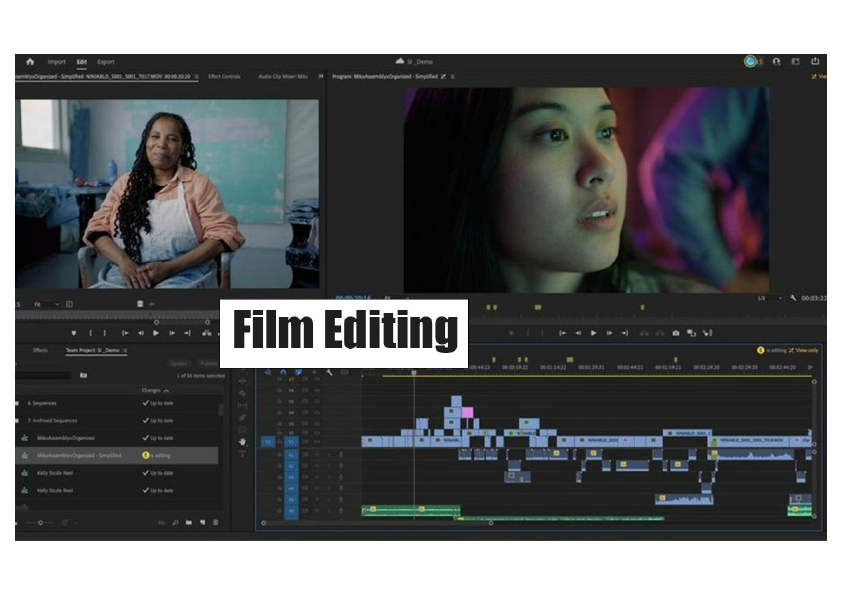
Task: Toggle A3 track targeting
Action: tap(291, 477)
